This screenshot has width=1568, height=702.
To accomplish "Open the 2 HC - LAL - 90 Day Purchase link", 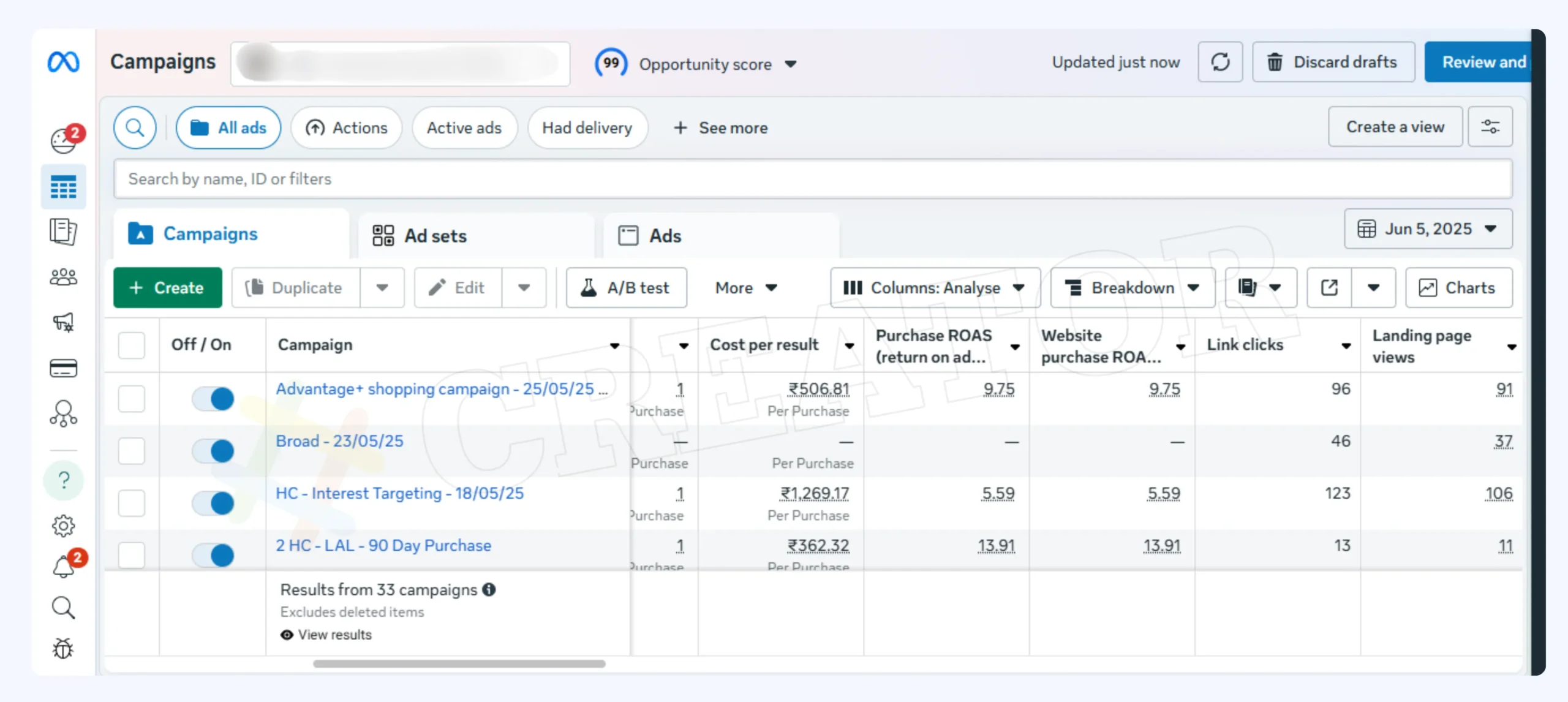I will click(383, 545).
